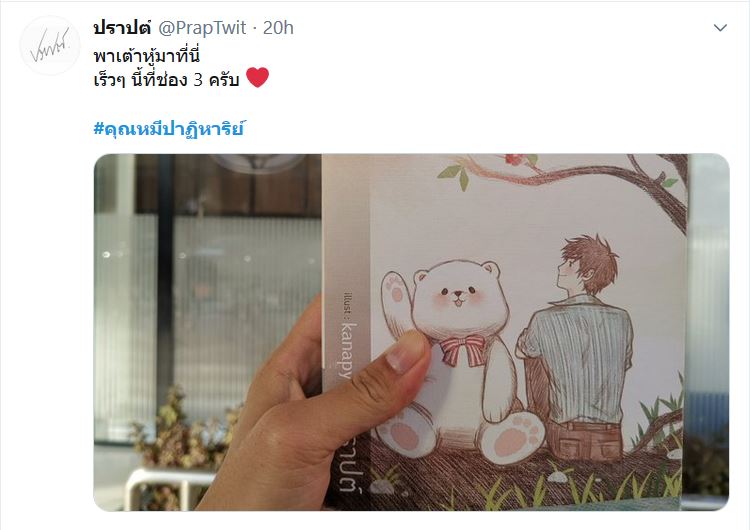Image resolution: width=750 pixels, height=530 pixels.
Task: Click the red flower on the branch
Action: tap(514, 159)
